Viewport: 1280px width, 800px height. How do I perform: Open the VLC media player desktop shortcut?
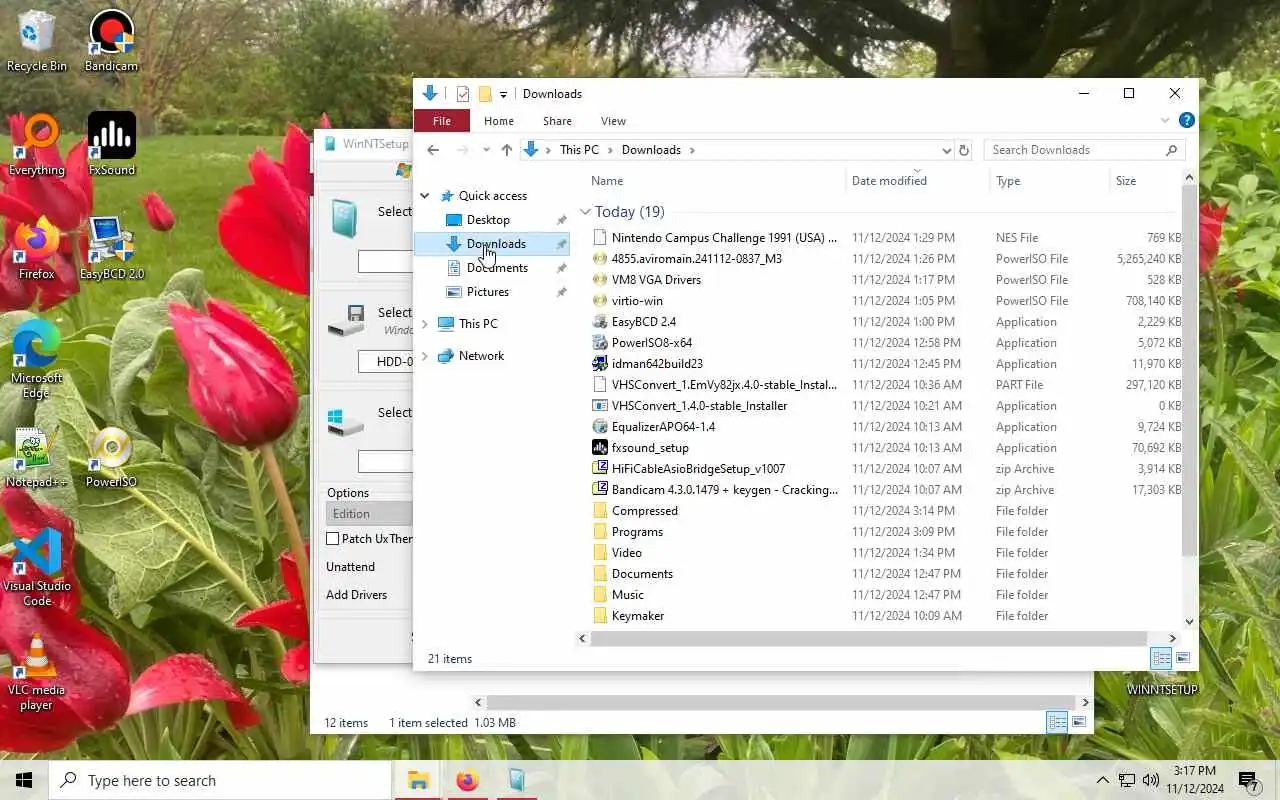(x=37, y=672)
